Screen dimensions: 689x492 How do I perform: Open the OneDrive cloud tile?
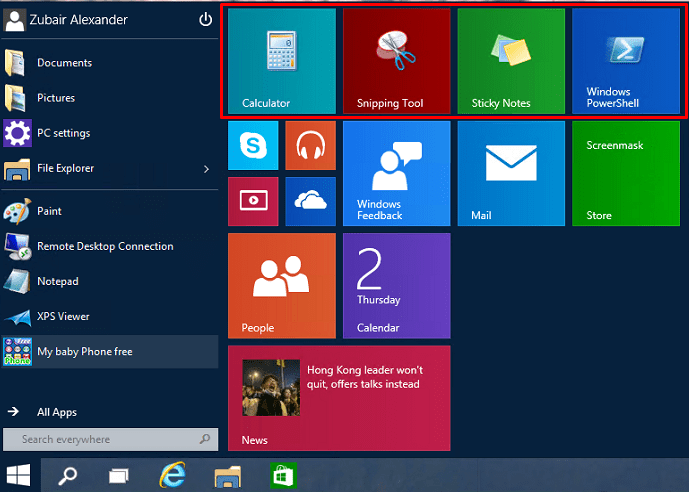[310, 202]
